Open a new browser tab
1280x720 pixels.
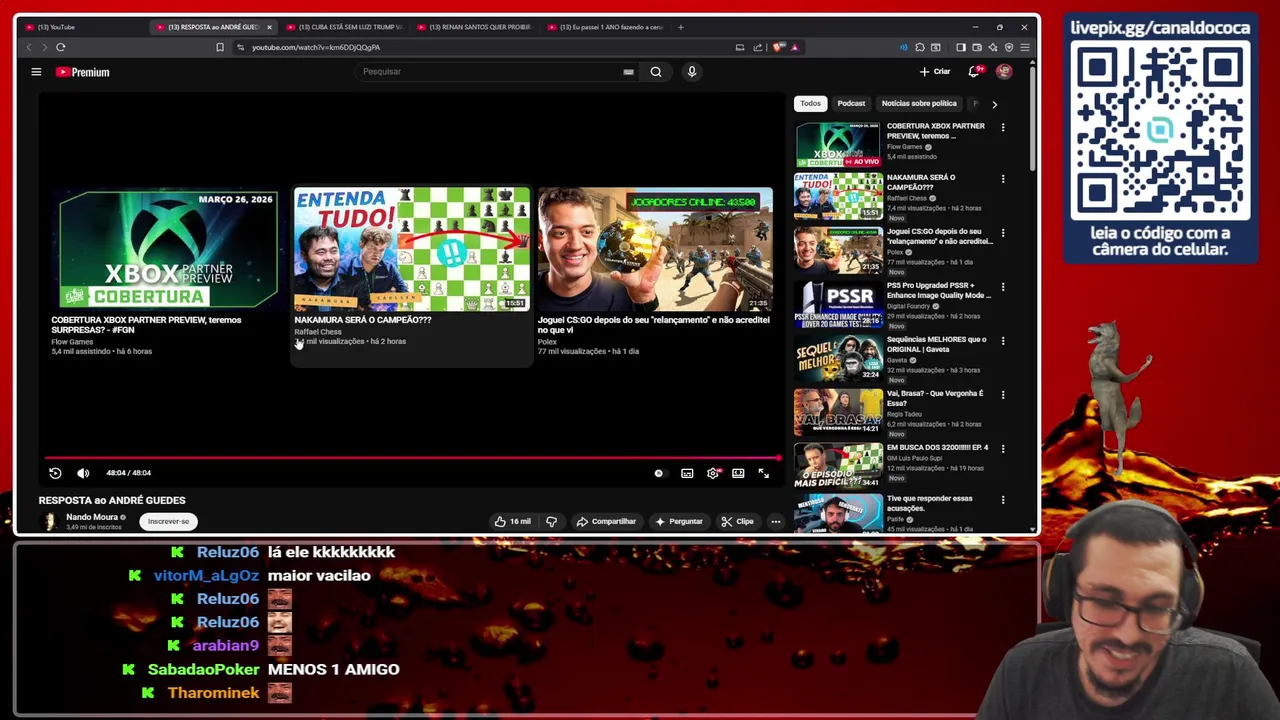[x=681, y=27]
